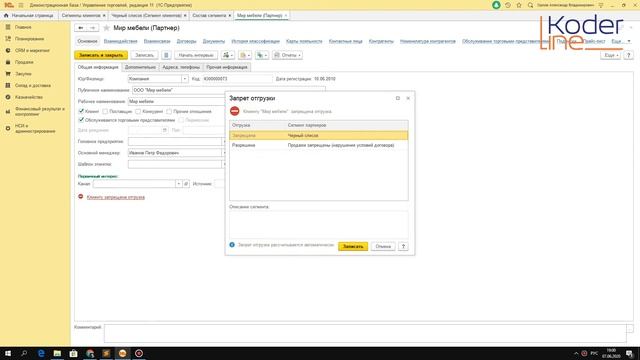Add Мир мебели to favorites star
Viewport: 640px width, 360px height.
107,28
